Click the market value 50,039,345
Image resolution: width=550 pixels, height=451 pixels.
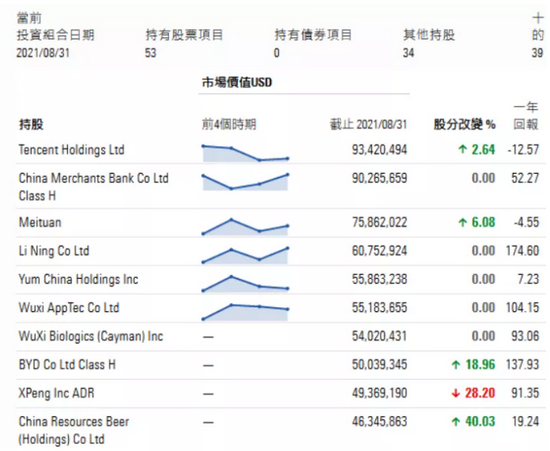pos(380,364)
